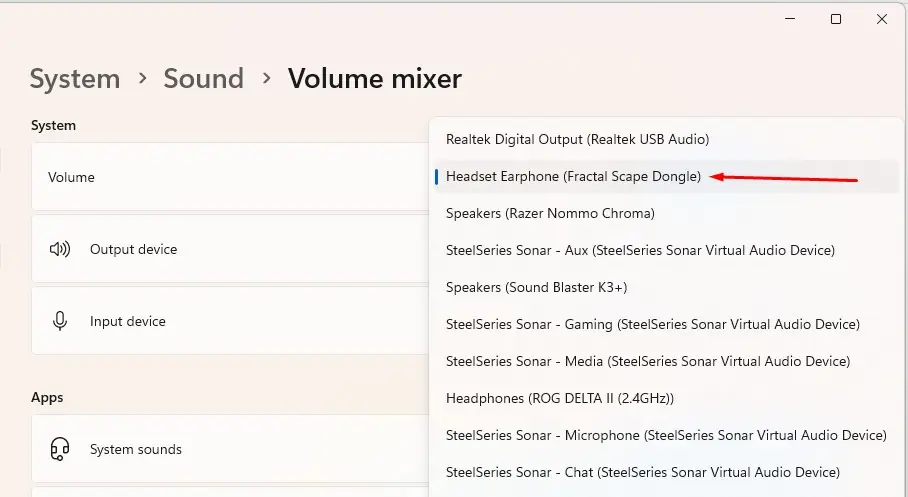Open the Input device row

click(x=230, y=321)
